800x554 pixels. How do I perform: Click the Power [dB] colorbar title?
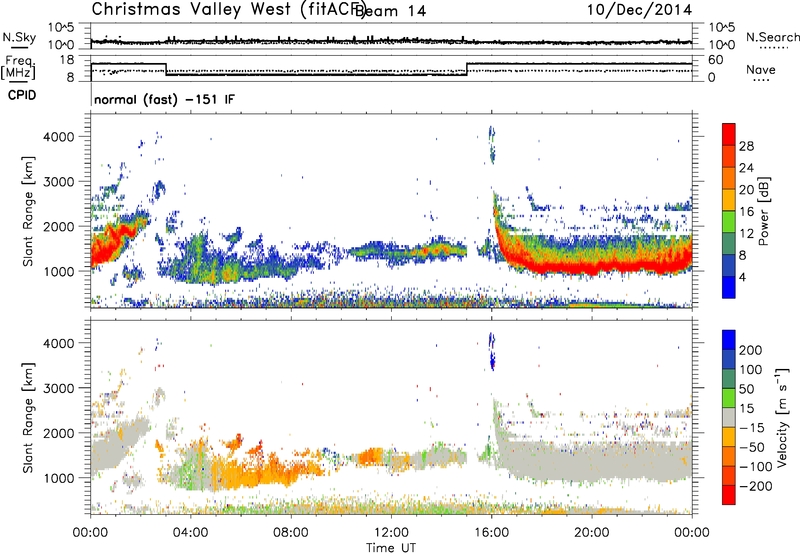(x=764, y=211)
